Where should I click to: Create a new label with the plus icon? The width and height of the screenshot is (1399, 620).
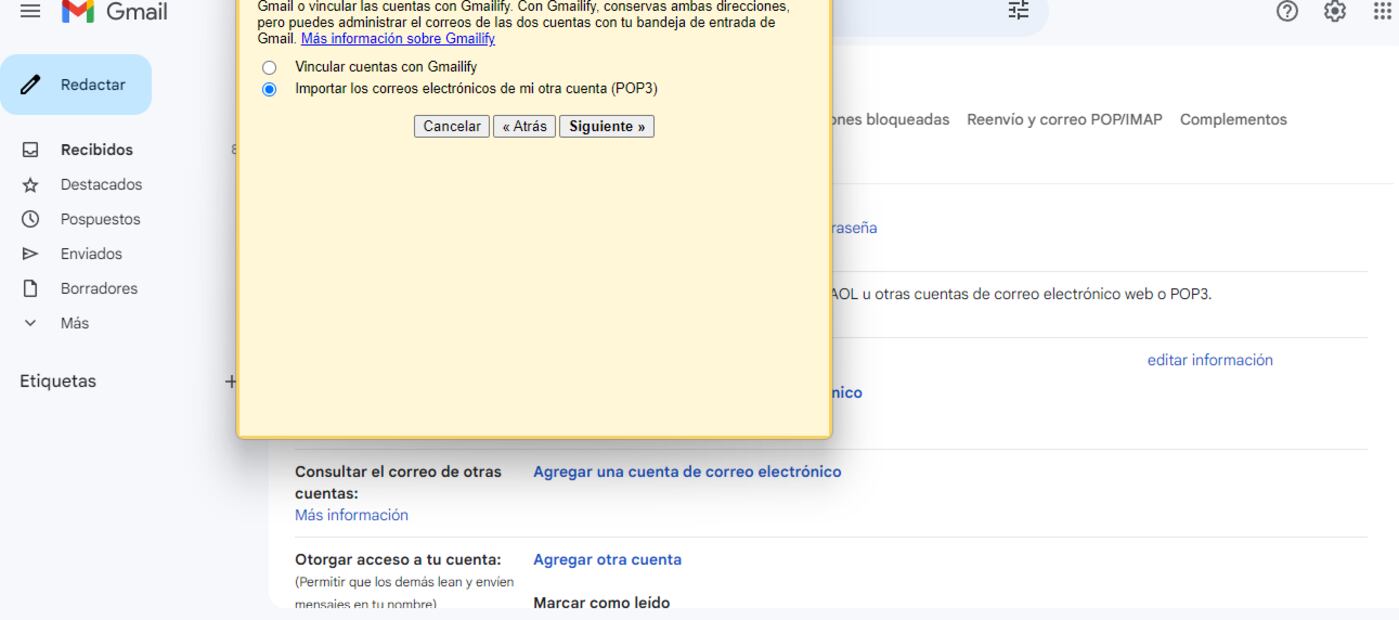[231, 381]
